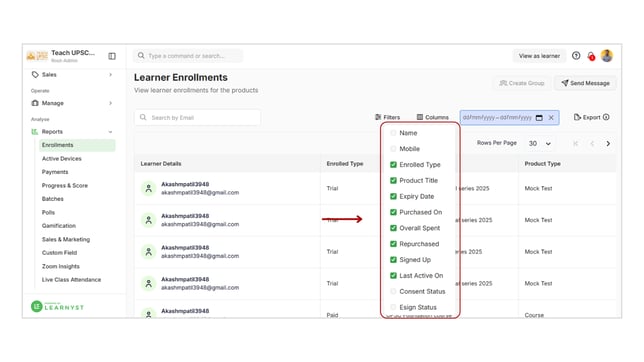Viewport: 644px width, 362px height.
Task: Uncheck the Product Title column
Action: (393, 180)
